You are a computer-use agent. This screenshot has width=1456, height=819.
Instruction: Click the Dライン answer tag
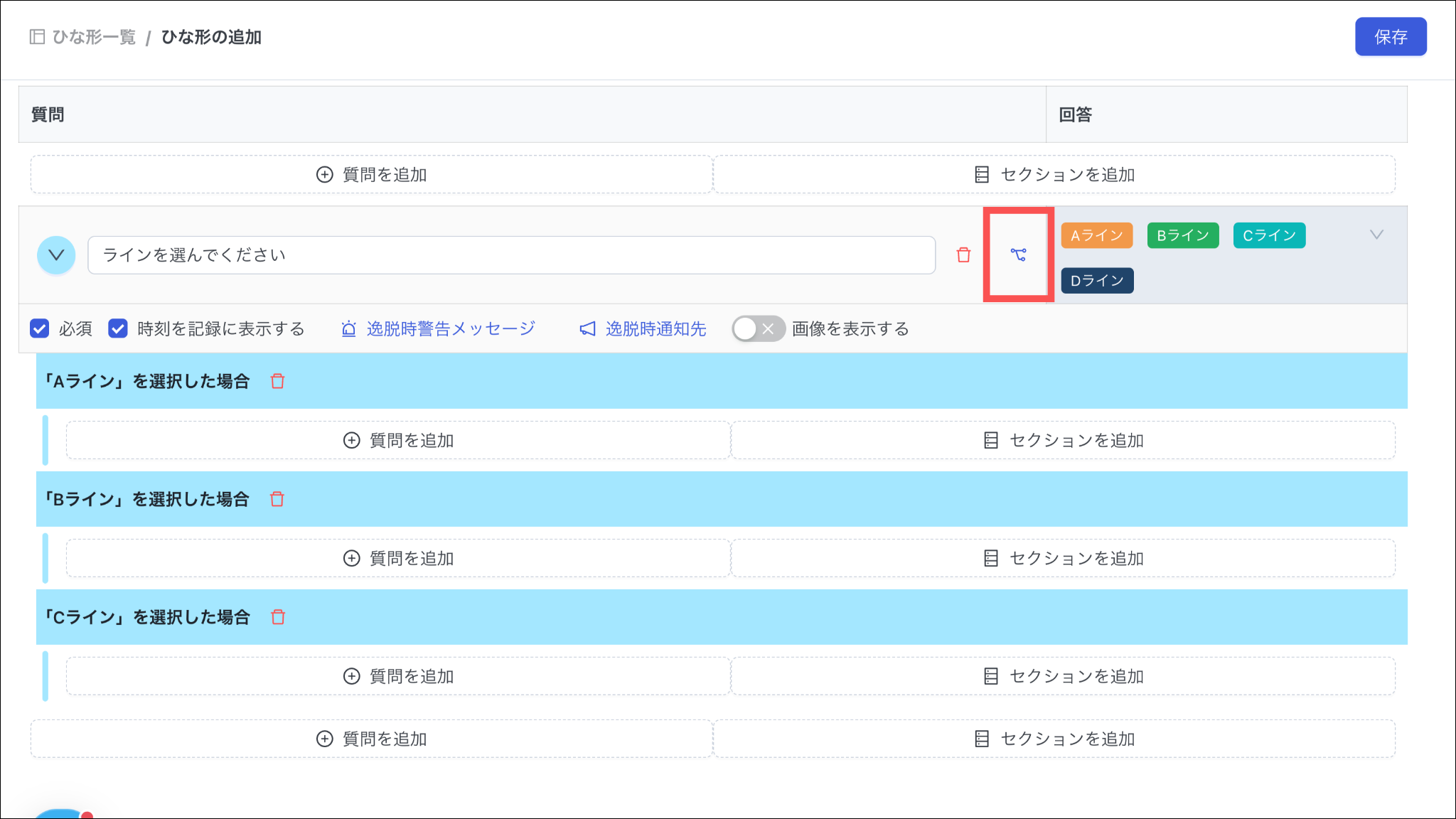click(1097, 281)
